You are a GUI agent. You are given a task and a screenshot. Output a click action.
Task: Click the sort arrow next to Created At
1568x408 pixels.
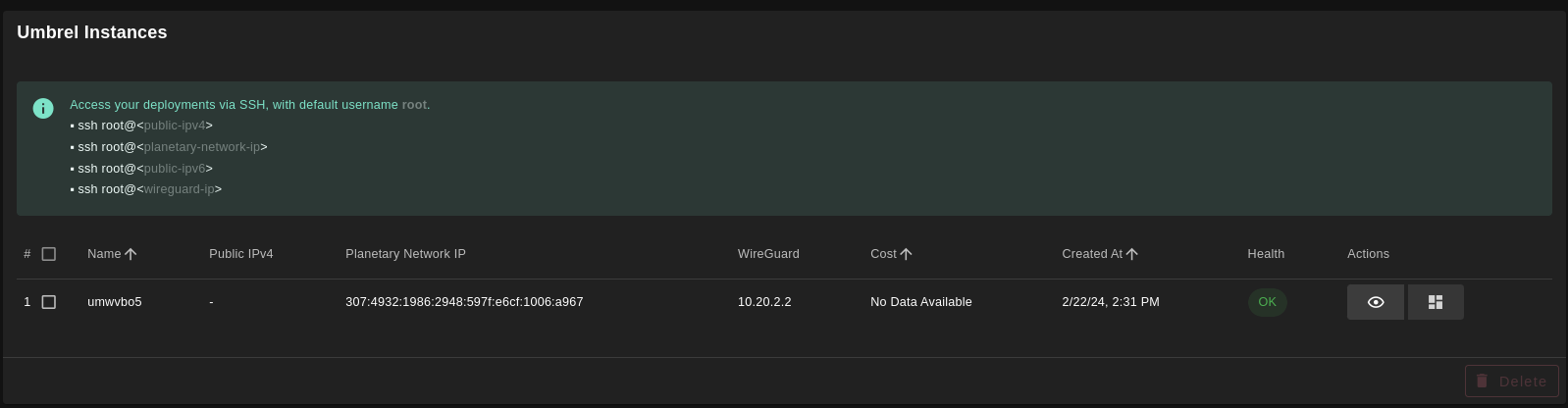tap(1131, 254)
